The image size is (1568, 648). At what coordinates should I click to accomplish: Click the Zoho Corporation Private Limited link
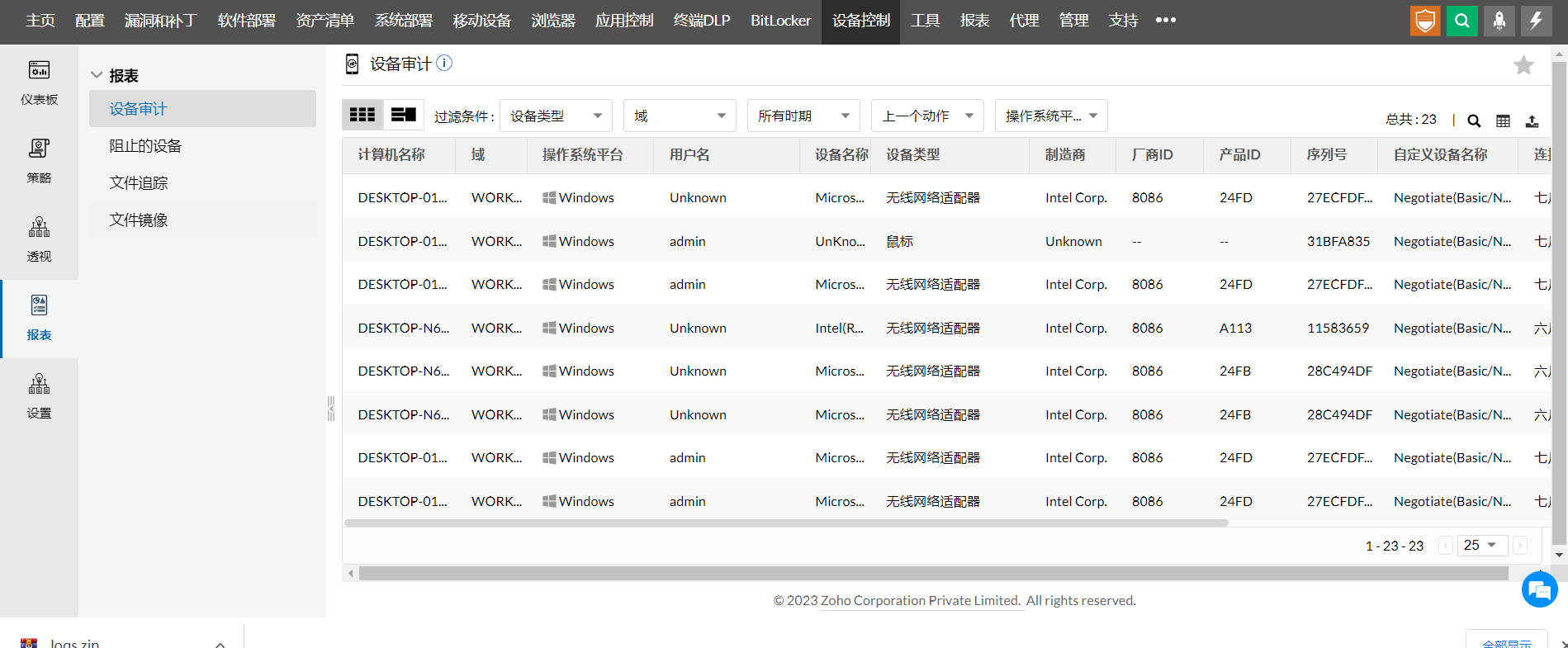click(921, 601)
